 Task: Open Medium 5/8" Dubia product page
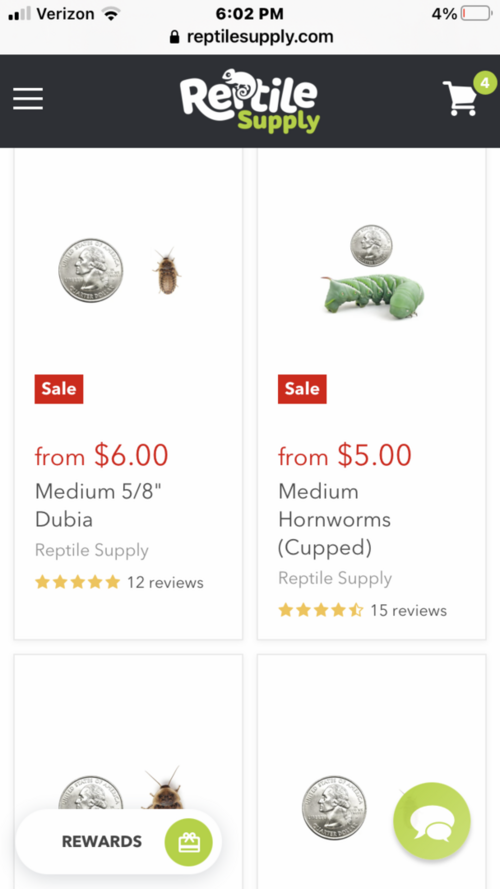(x=99, y=505)
